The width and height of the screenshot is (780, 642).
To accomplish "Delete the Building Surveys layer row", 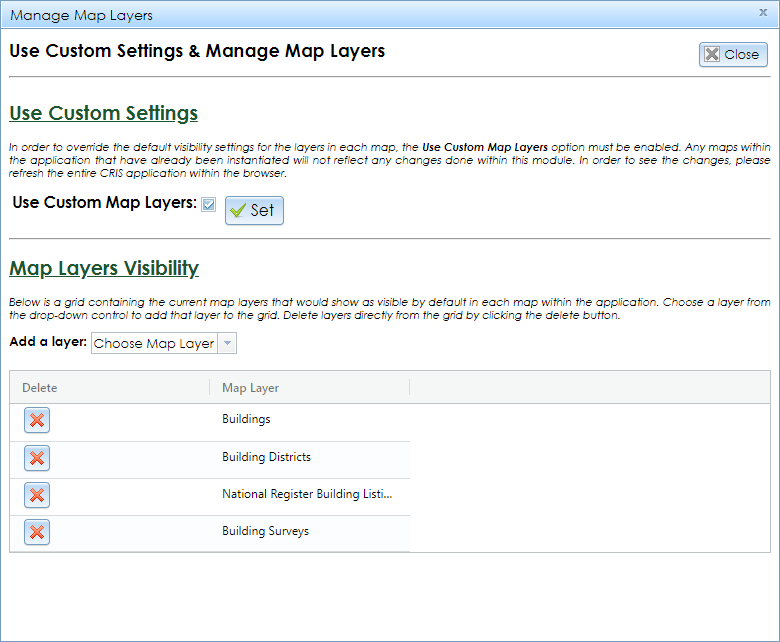I will point(37,532).
